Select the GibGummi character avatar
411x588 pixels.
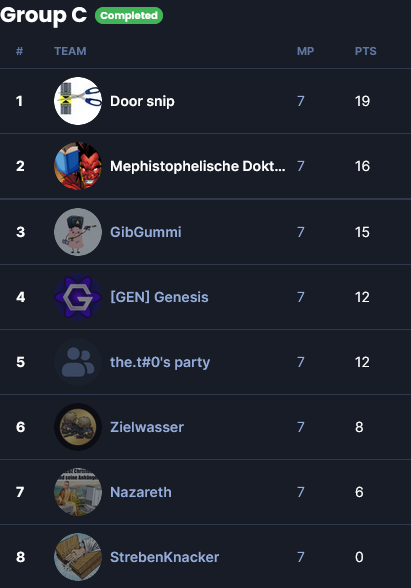[x=78, y=232]
